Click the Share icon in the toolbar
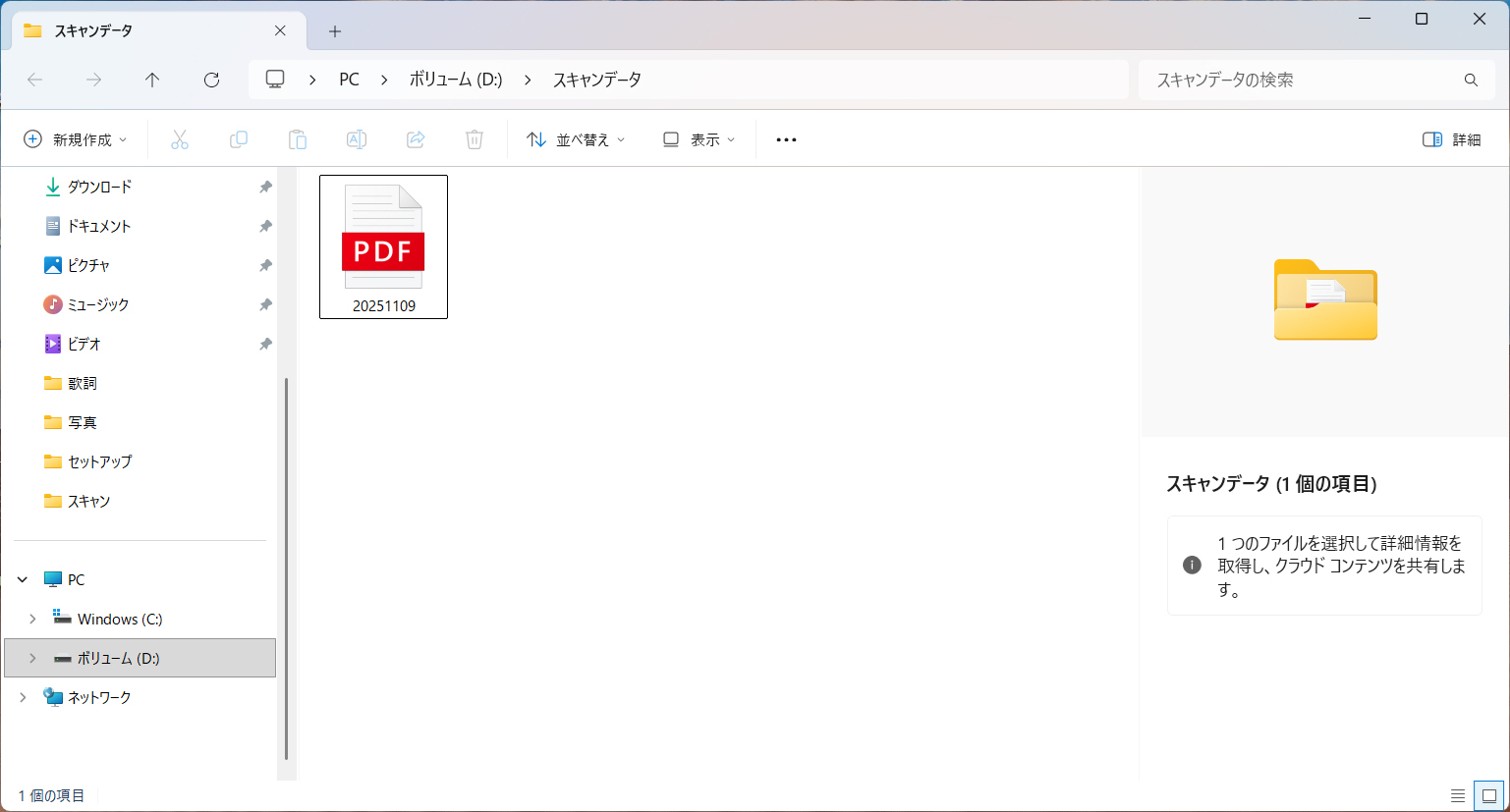 pos(416,138)
